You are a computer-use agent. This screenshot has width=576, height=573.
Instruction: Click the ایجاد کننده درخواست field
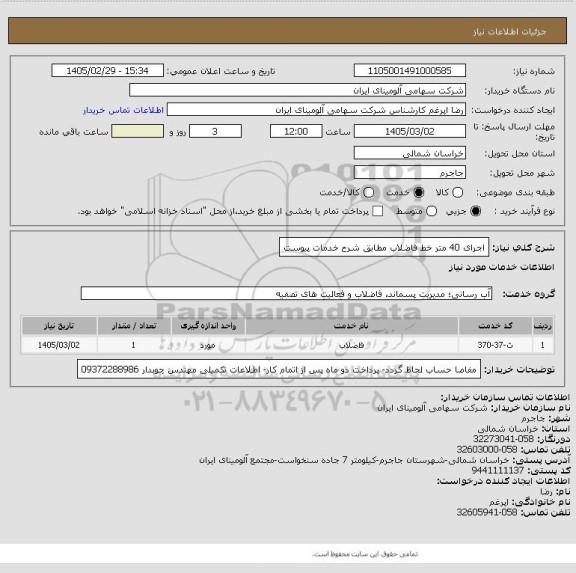[316, 110]
